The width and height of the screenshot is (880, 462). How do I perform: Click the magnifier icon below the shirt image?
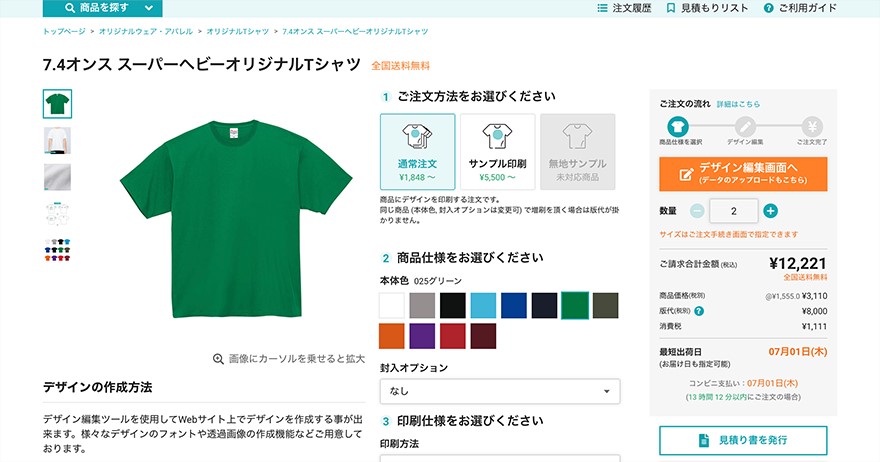point(218,359)
